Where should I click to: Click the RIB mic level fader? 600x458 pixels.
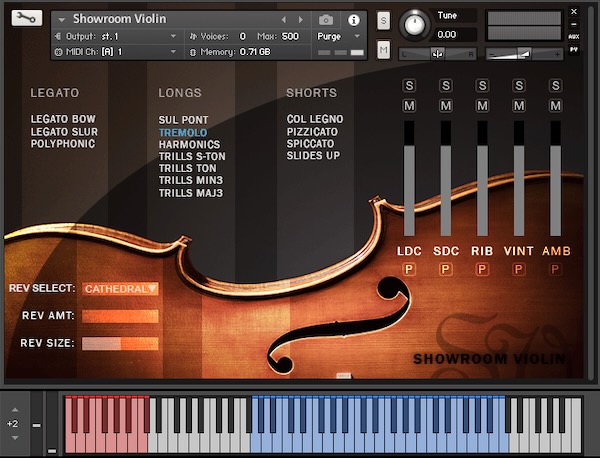click(x=482, y=178)
